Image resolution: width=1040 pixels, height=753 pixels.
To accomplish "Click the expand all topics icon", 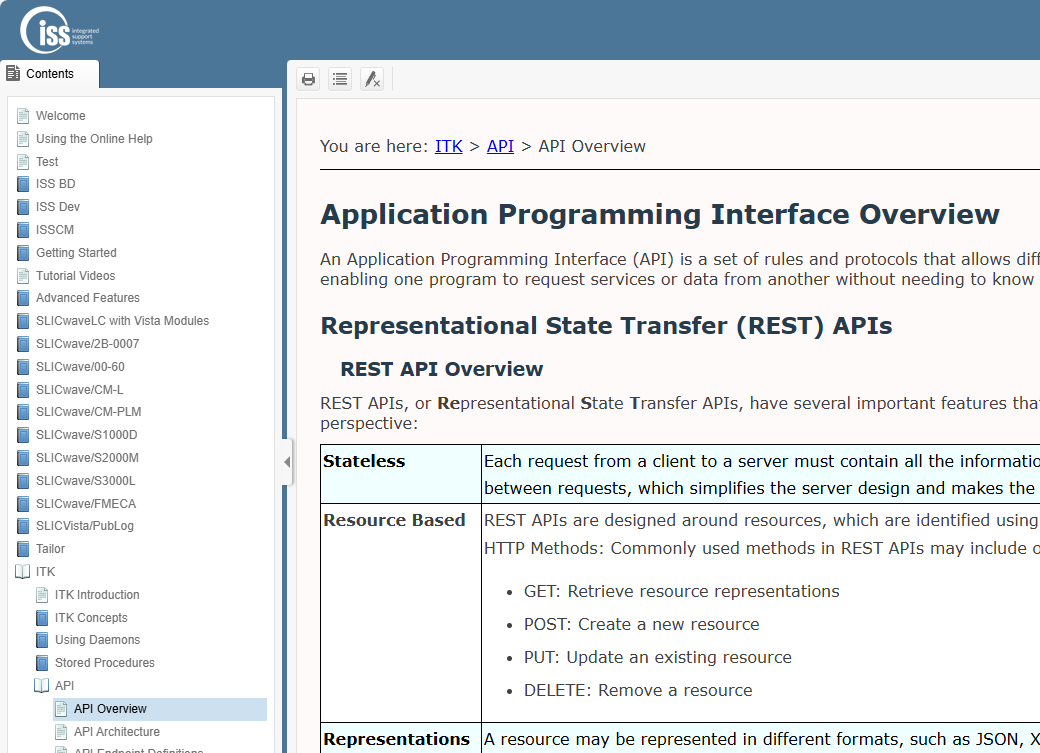I will pos(340,79).
